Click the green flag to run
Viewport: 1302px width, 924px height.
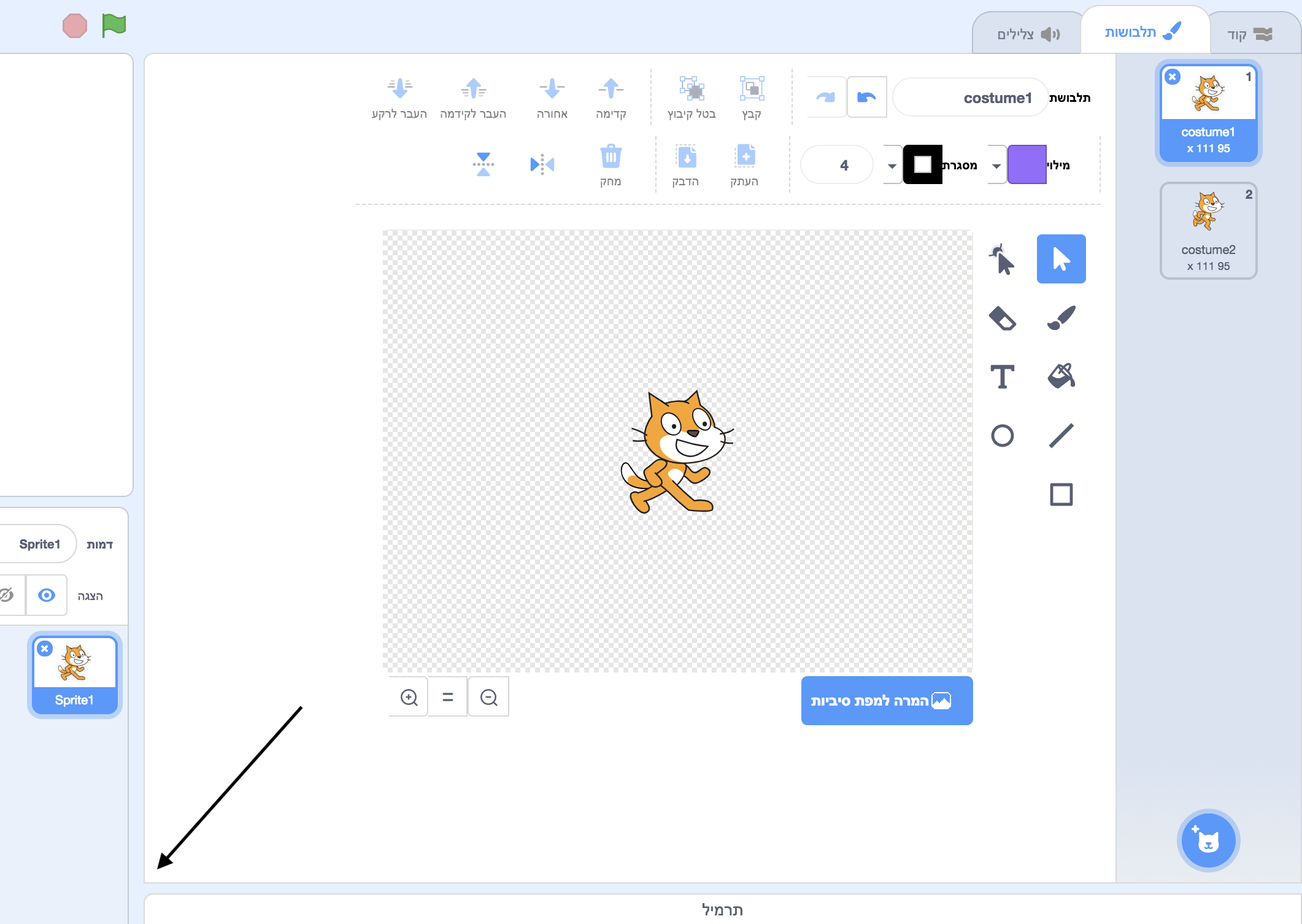114,26
